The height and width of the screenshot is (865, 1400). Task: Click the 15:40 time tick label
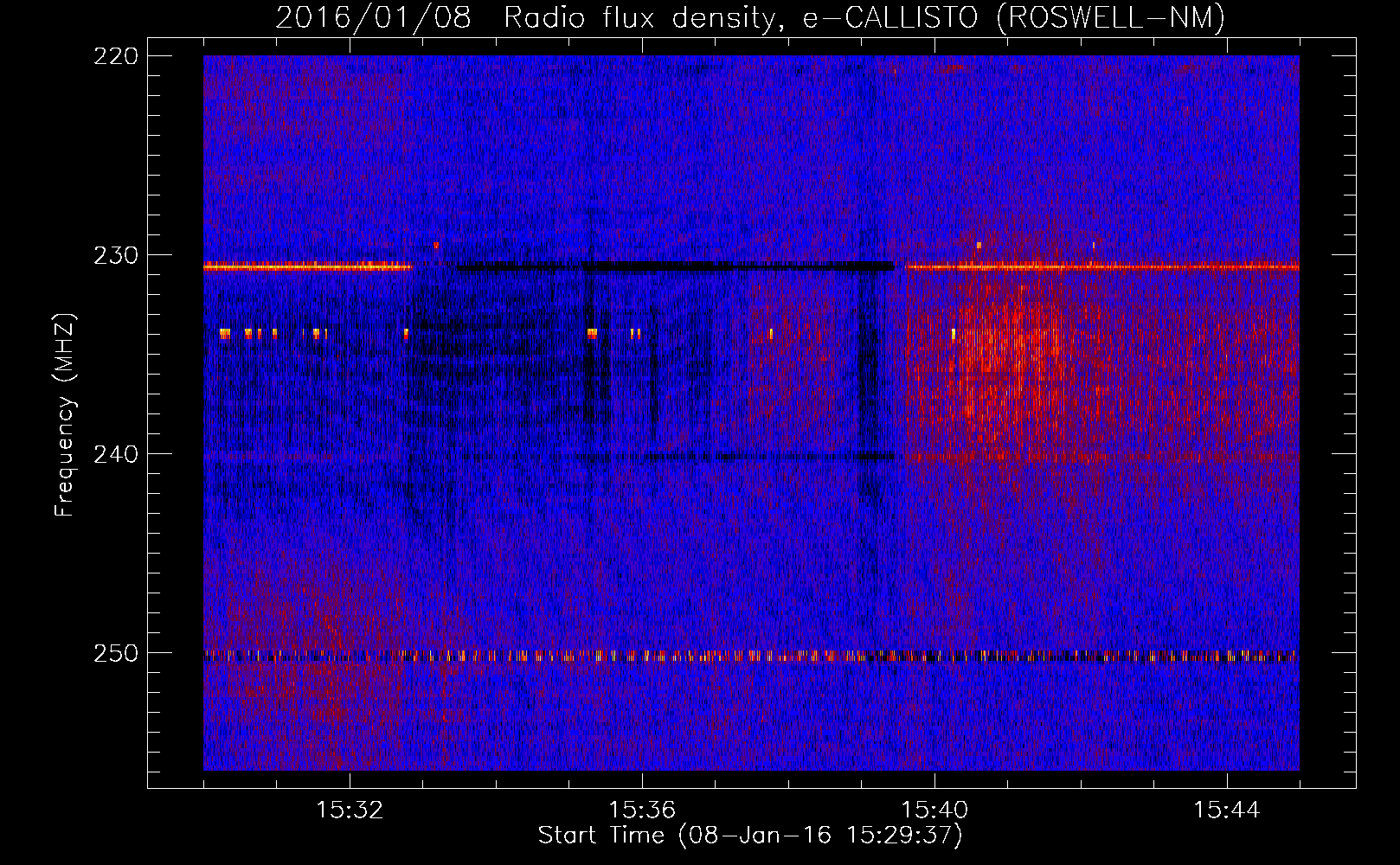(934, 811)
